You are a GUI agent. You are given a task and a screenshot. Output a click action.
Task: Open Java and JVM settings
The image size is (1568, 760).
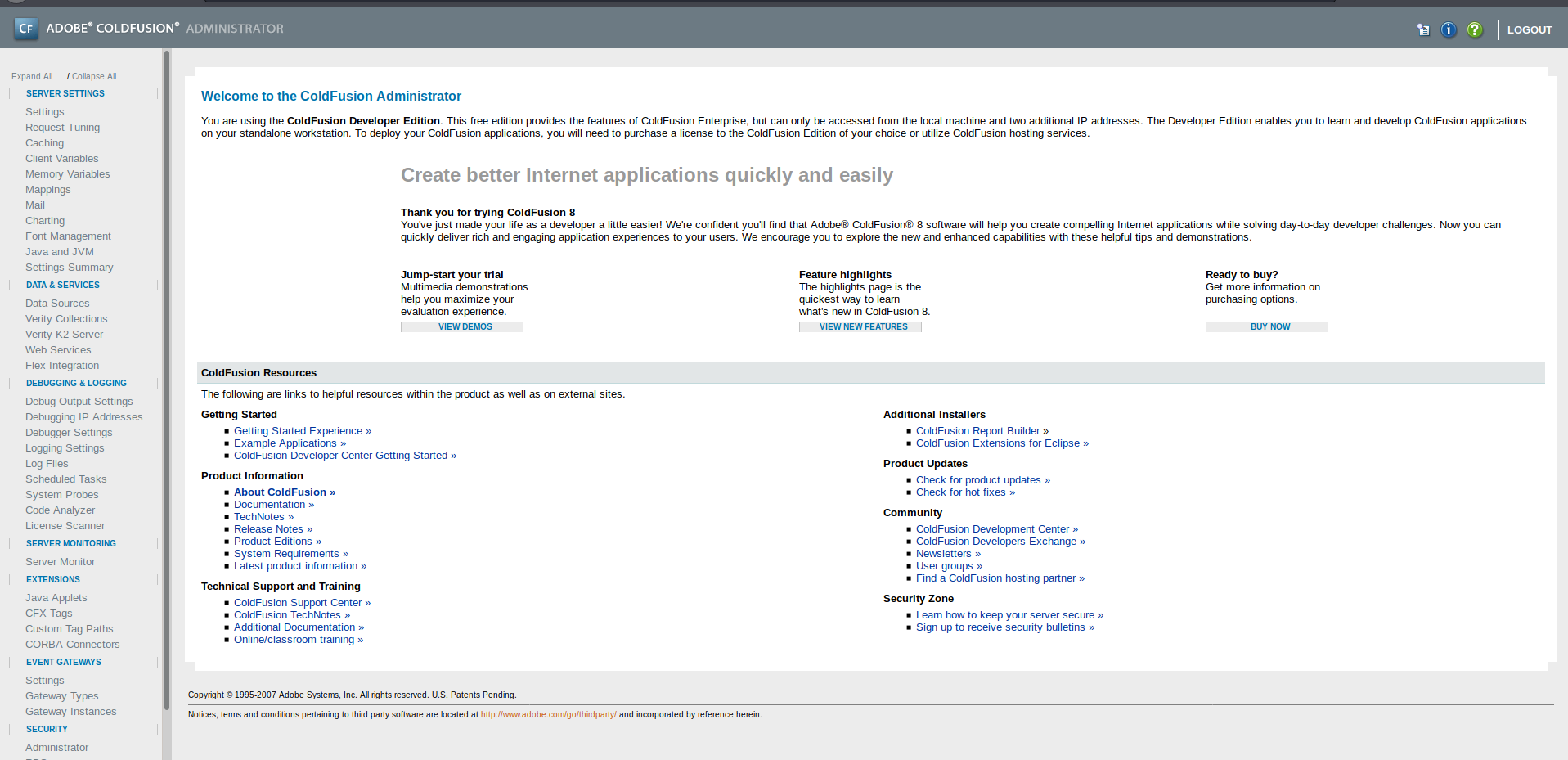pos(60,252)
